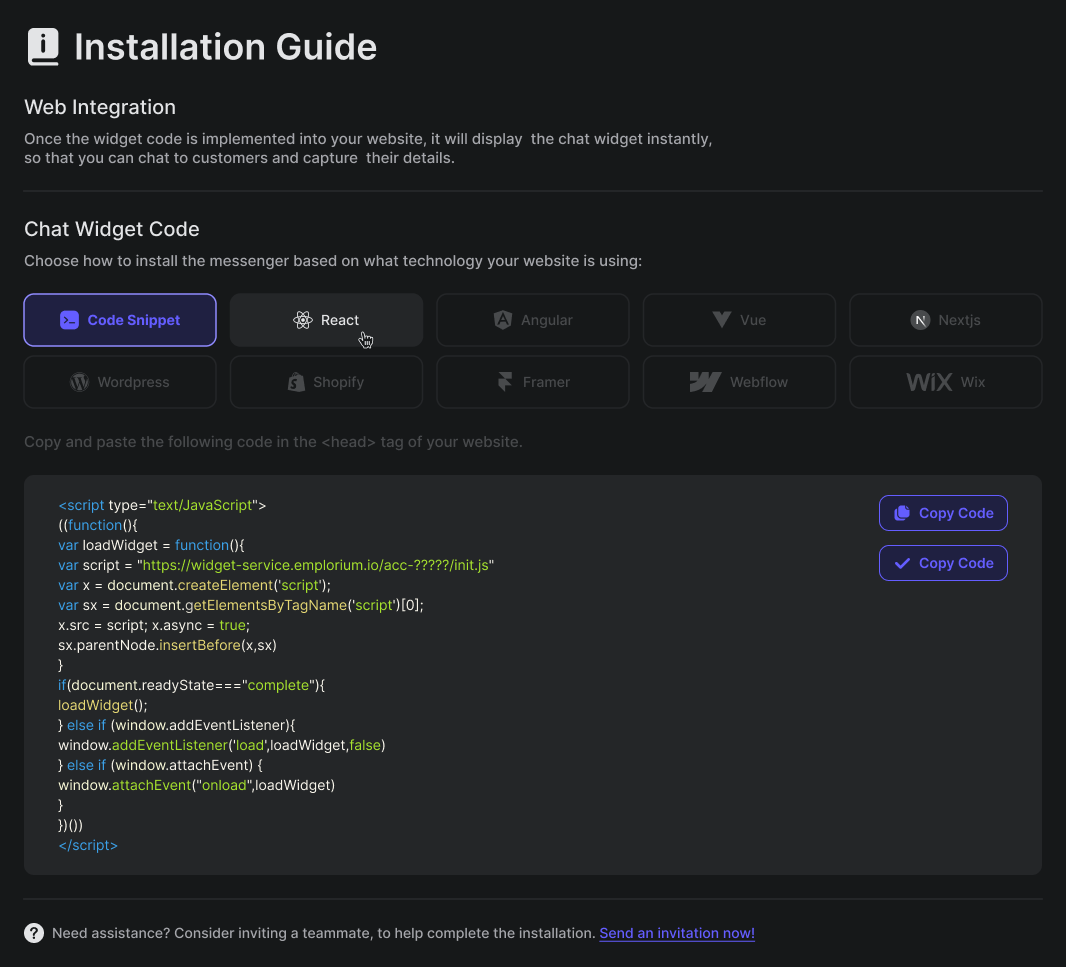The width and height of the screenshot is (1066, 967).
Task: Switch to the React installation tab
Action: click(x=326, y=320)
